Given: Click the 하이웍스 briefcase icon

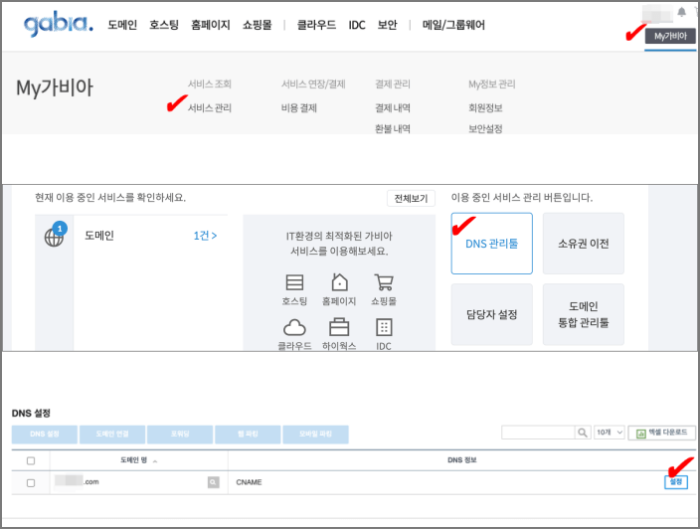Looking at the screenshot, I should [x=339, y=327].
